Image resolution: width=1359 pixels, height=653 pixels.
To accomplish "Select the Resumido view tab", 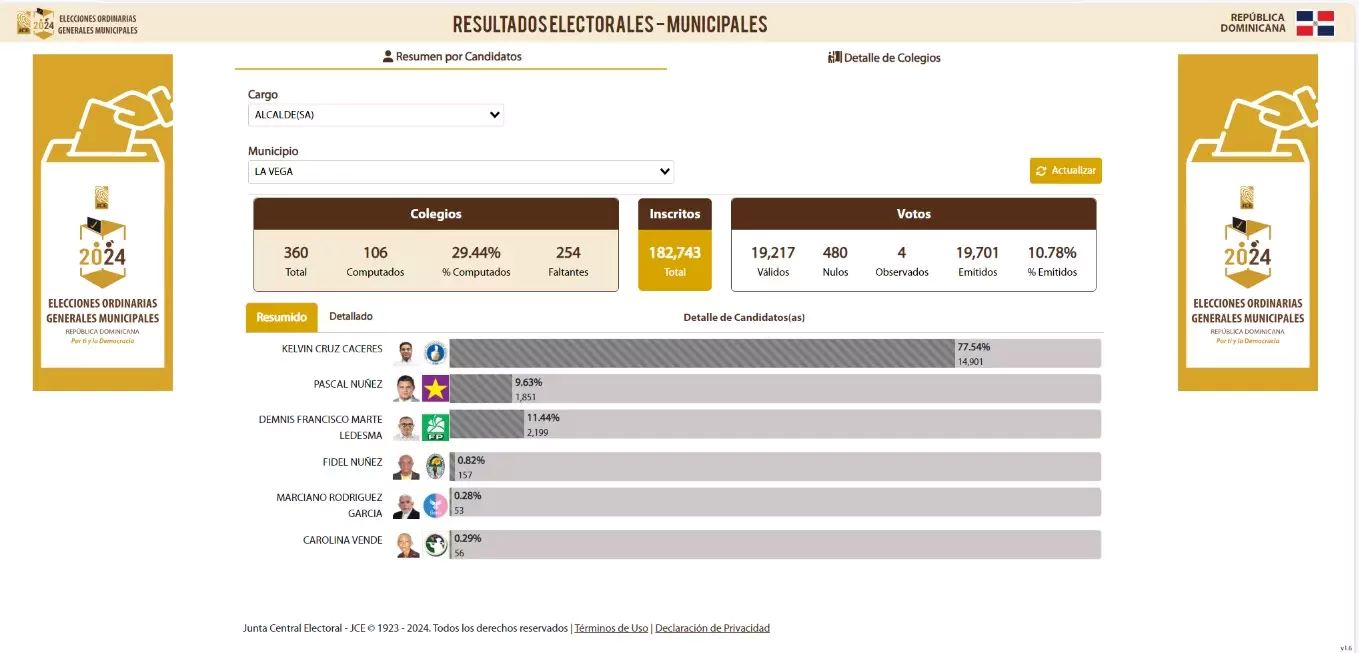I will 281,317.
